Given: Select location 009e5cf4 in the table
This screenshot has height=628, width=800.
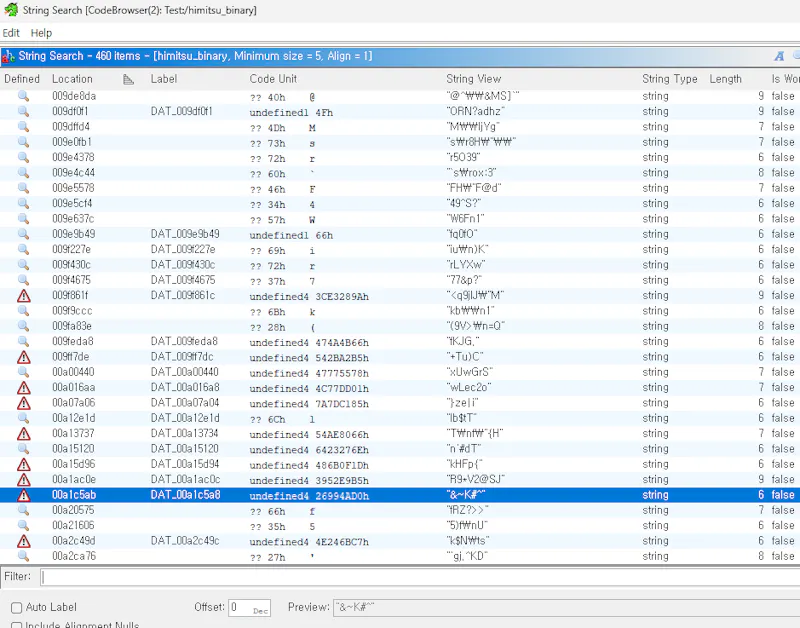Looking at the screenshot, I should click(72, 203).
